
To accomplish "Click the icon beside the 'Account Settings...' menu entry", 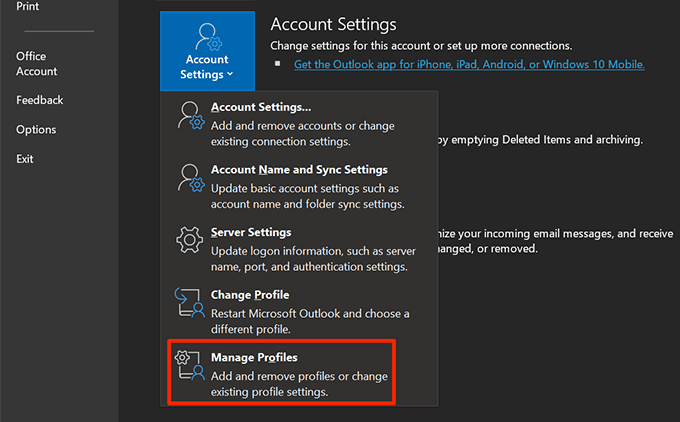I will pyautogui.click(x=190, y=117).
